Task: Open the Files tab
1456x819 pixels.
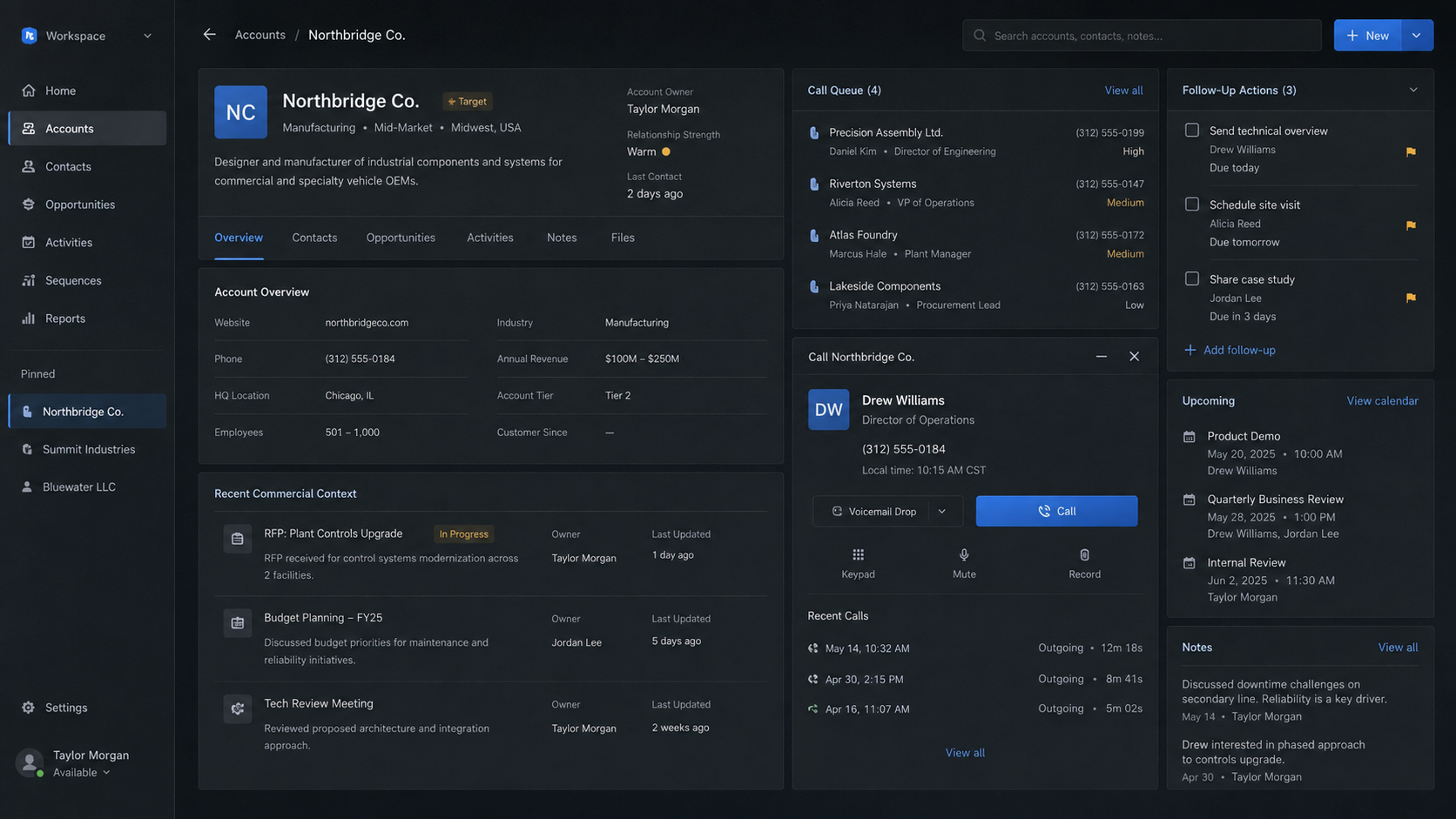Action: coord(623,238)
